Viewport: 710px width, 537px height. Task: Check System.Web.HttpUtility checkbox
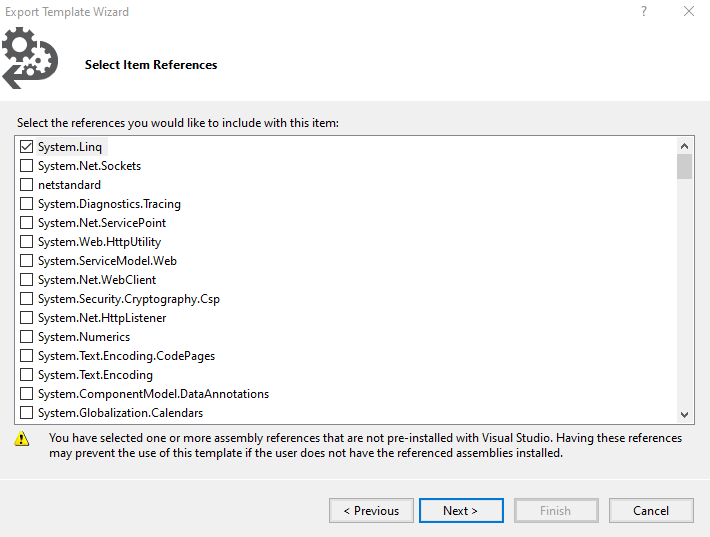(26, 242)
